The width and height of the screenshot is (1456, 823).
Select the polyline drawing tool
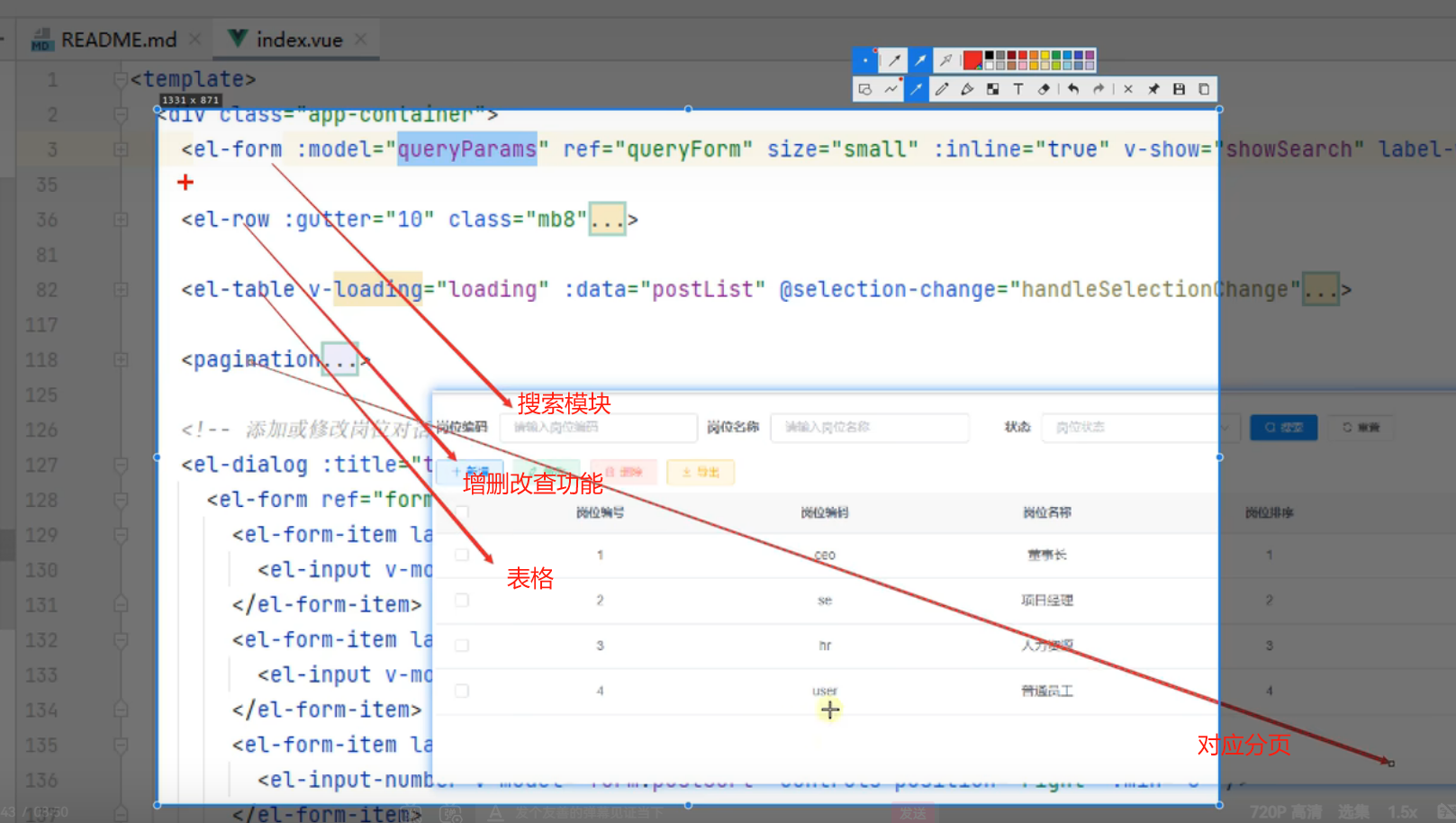pyautogui.click(x=891, y=89)
